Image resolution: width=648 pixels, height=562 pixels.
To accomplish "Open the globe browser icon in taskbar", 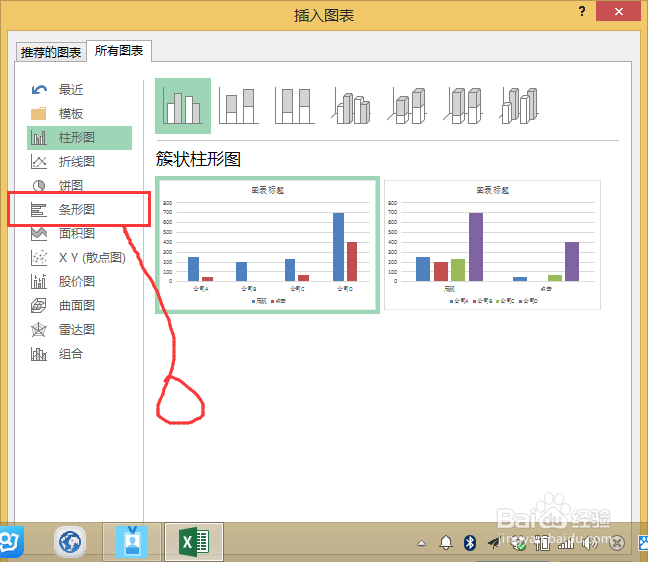I will (x=70, y=542).
